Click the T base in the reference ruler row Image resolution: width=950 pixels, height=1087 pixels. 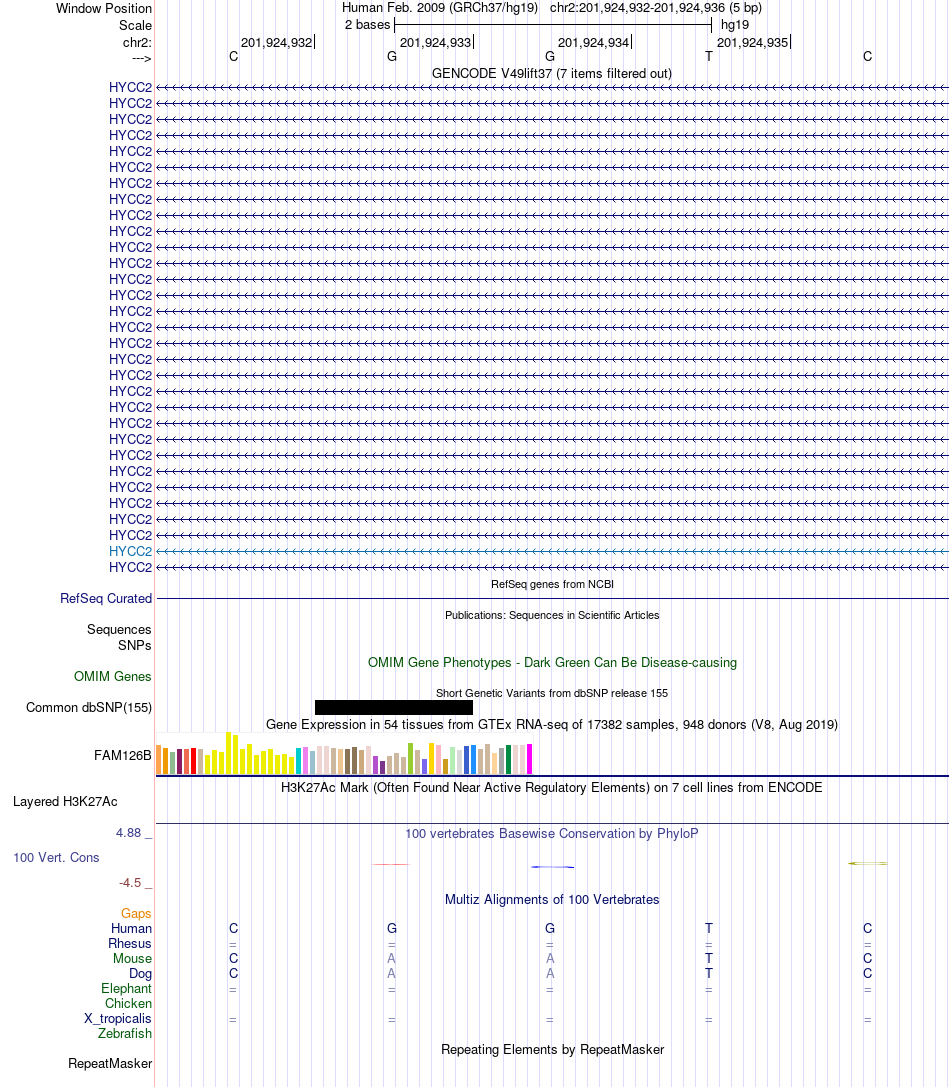(709, 57)
